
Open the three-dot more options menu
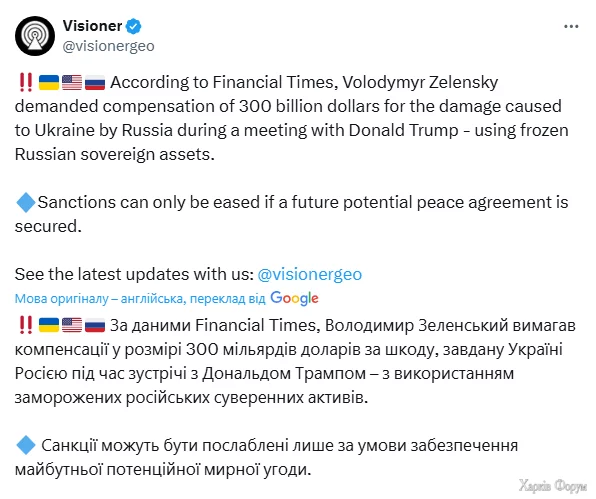click(x=571, y=26)
